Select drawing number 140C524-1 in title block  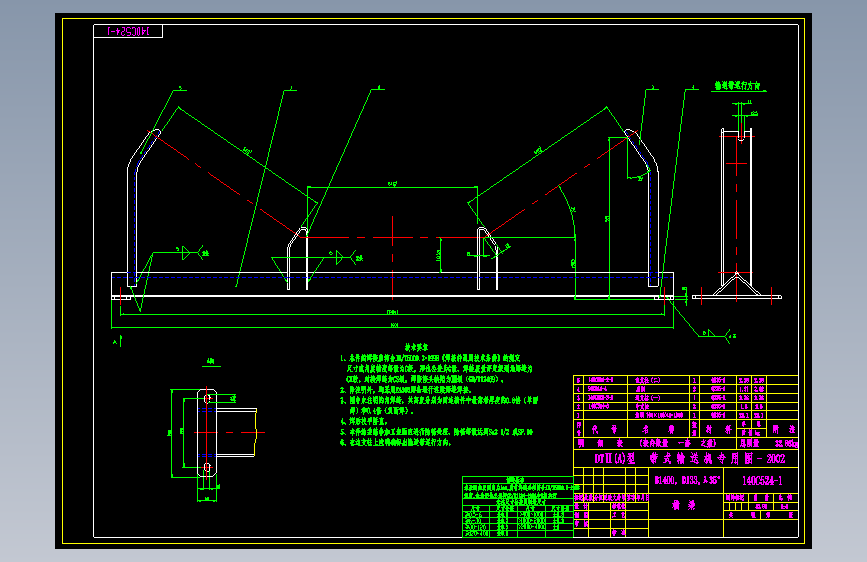pos(761,481)
